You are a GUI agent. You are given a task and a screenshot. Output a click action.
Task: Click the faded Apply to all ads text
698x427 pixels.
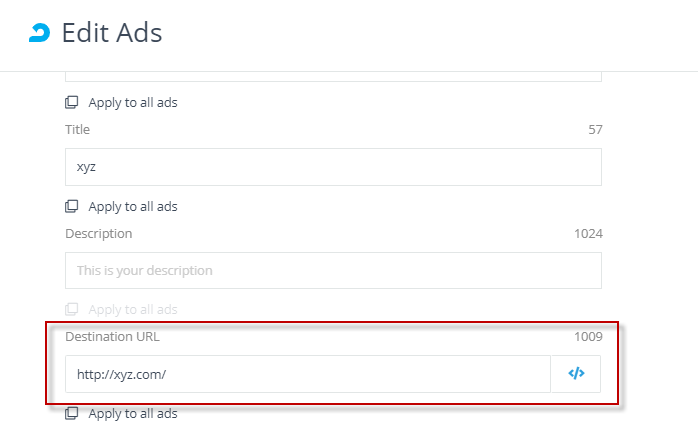pos(133,309)
